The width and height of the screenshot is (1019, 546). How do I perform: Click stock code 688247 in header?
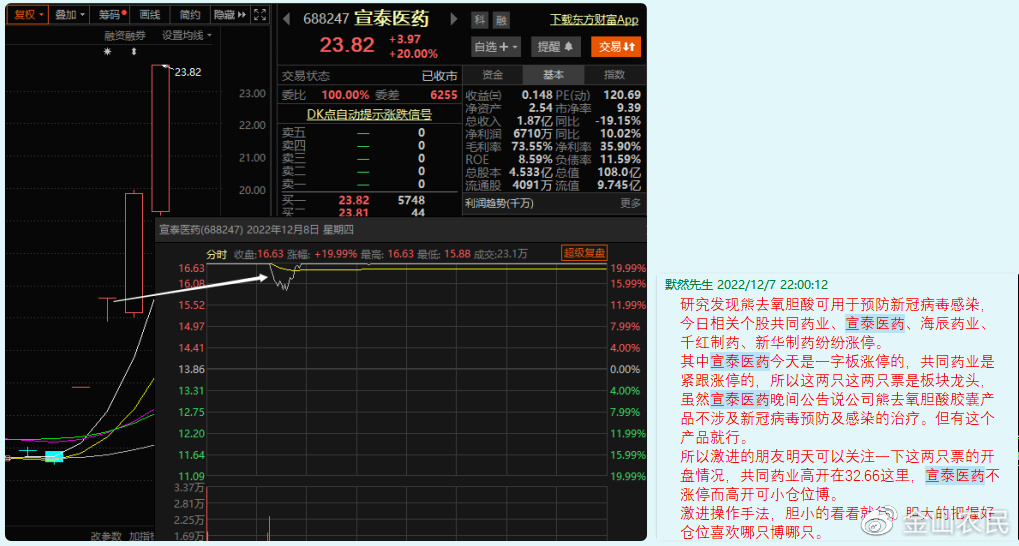(x=326, y=19)
